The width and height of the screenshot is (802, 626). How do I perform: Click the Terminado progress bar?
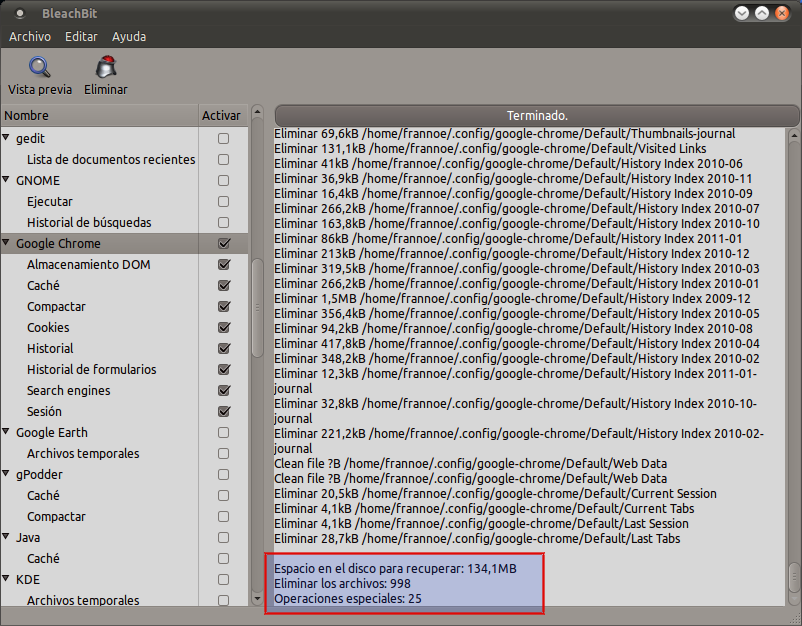pos(537,116)
